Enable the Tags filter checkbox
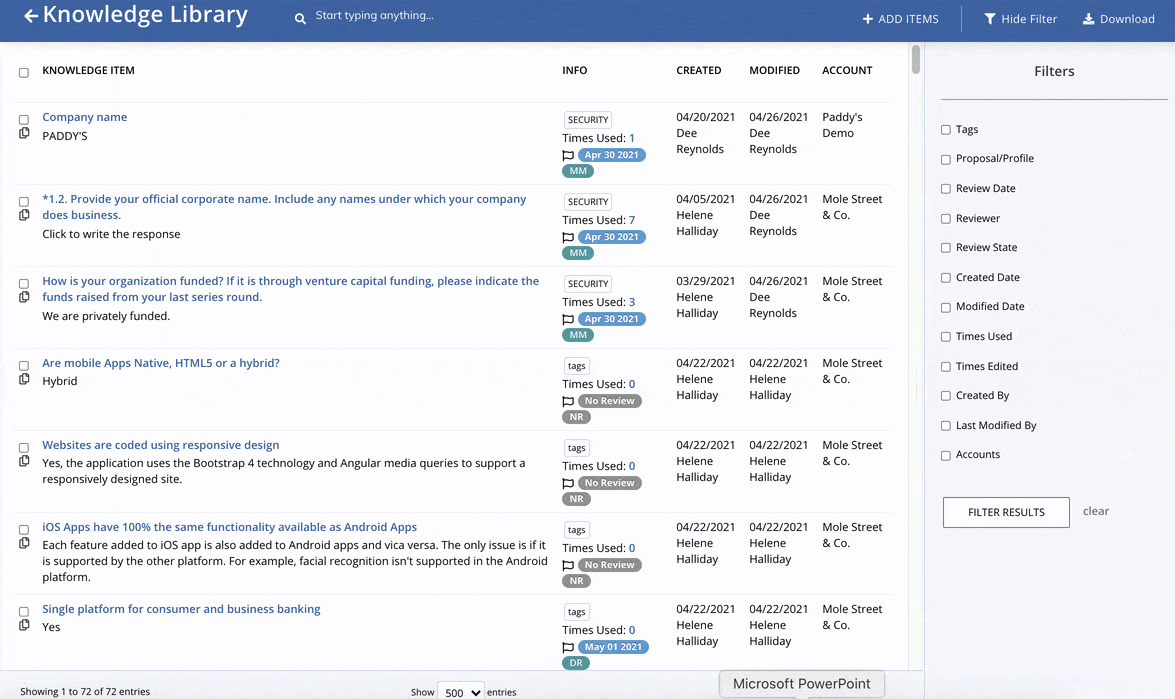Image resolution: width=1175 pixels, height=699 pixels. point(946,130)
